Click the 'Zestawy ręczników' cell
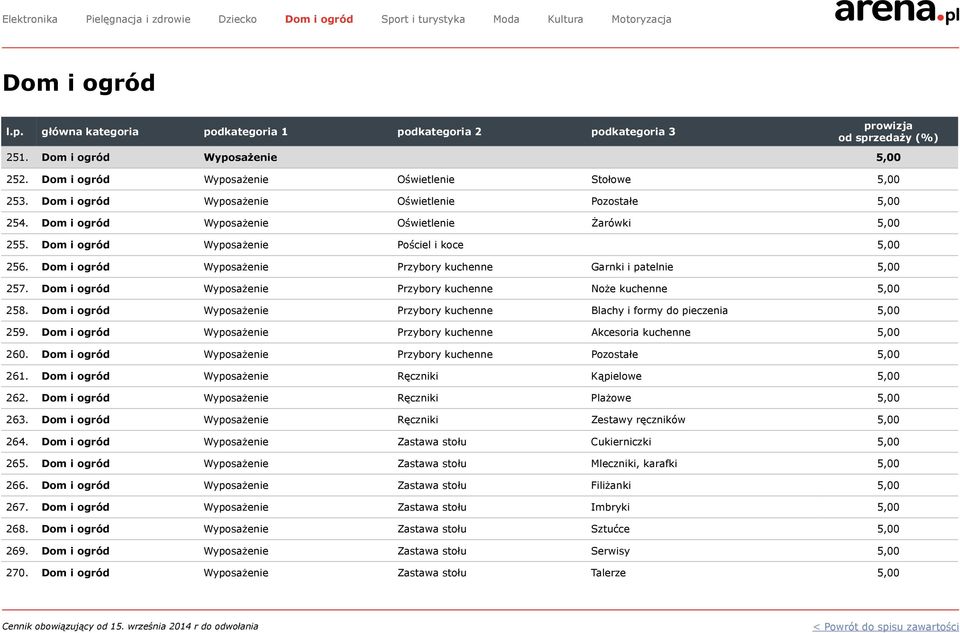 (x=638, y=420)
